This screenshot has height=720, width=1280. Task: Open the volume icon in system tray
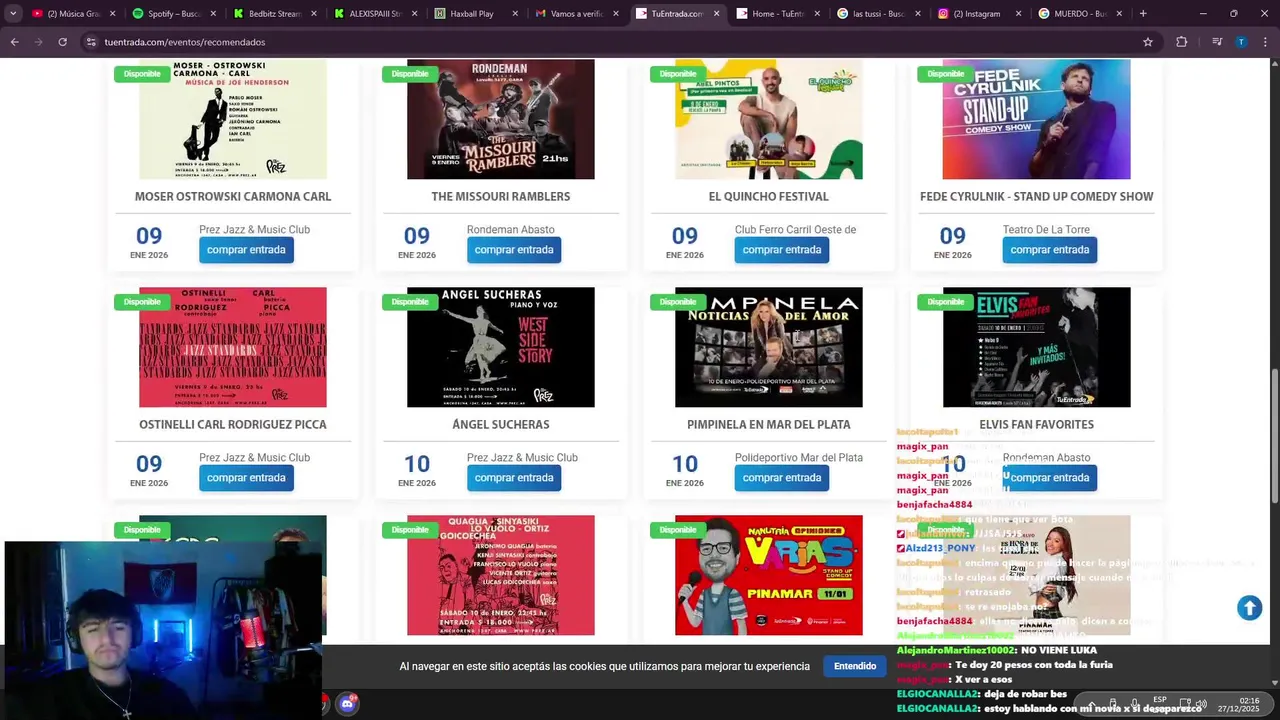pos(1201,704)
